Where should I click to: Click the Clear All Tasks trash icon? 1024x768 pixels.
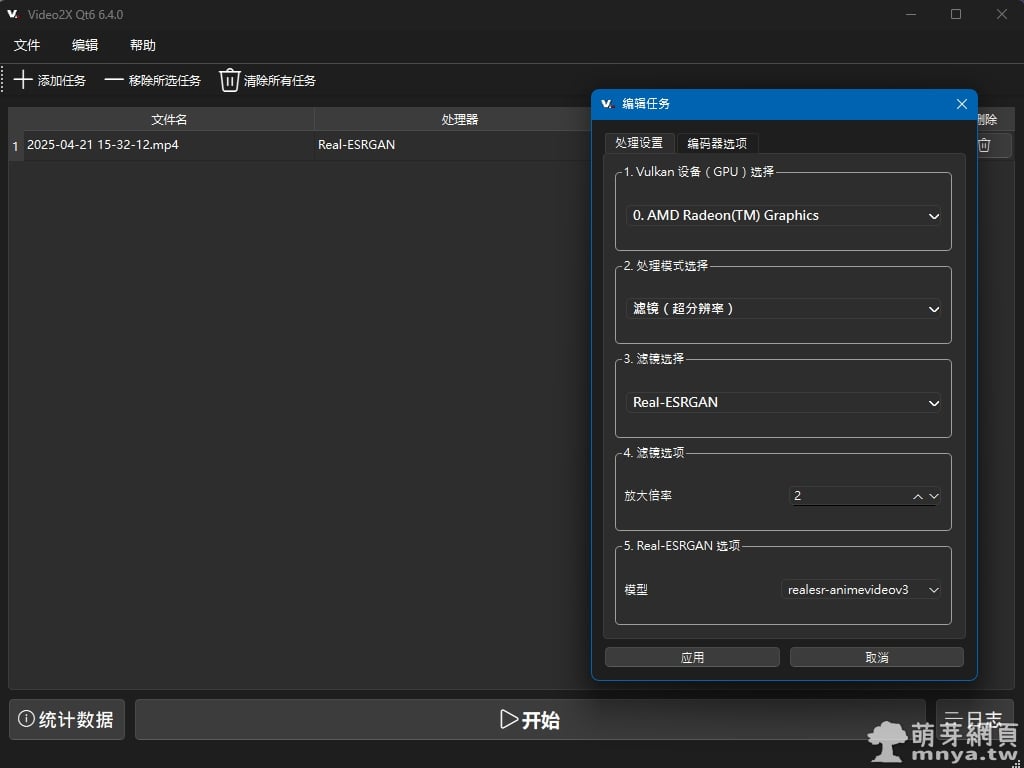click(x=230, y=80)
